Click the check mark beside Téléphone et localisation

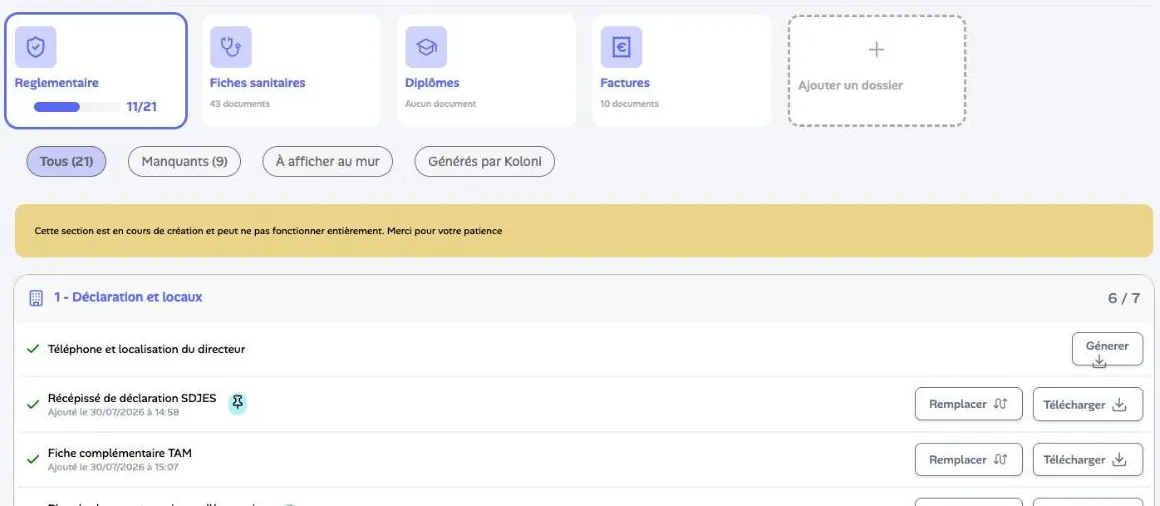coord(33,348)
